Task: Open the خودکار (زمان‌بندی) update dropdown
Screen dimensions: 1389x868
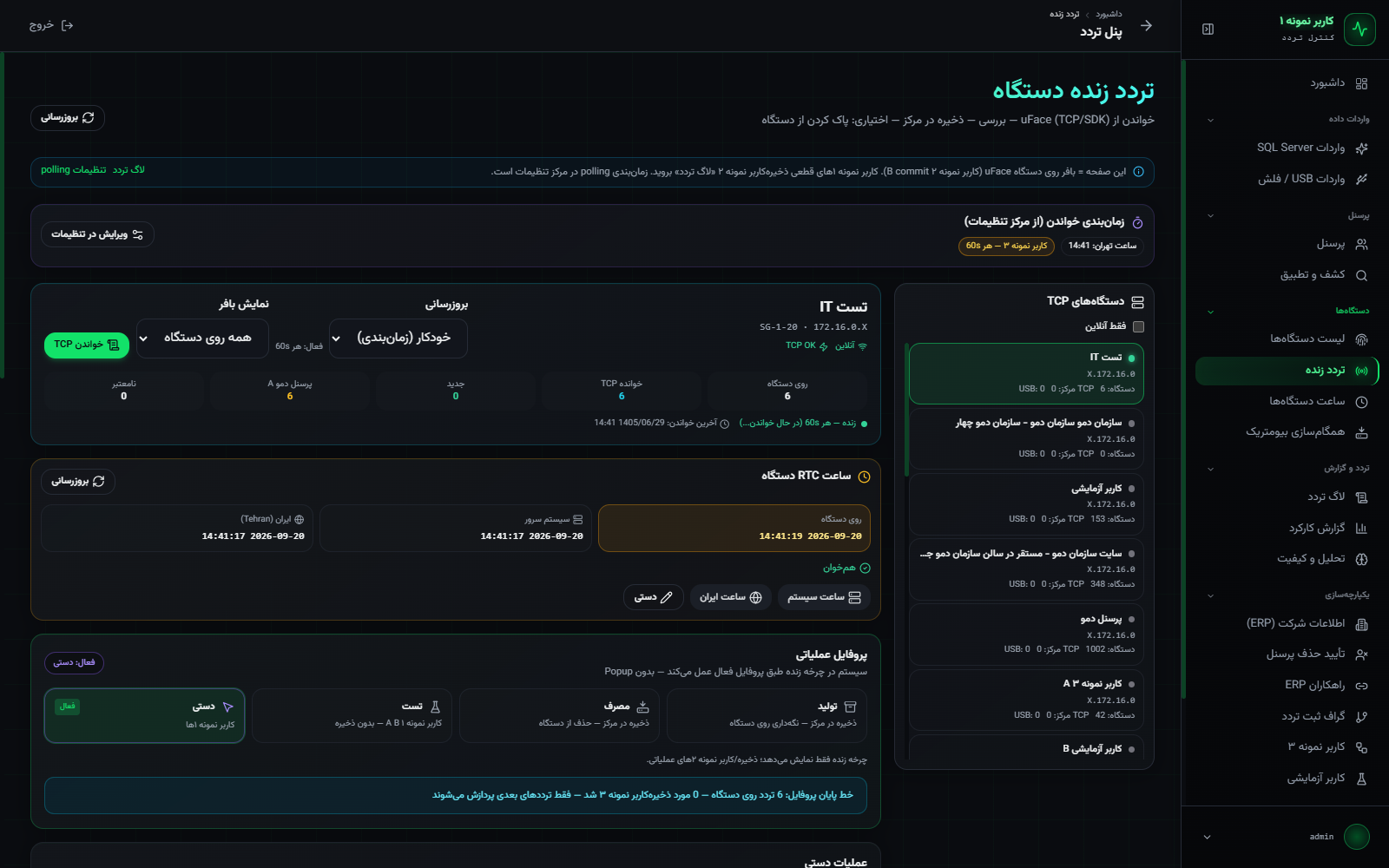Action: (398, 339)
